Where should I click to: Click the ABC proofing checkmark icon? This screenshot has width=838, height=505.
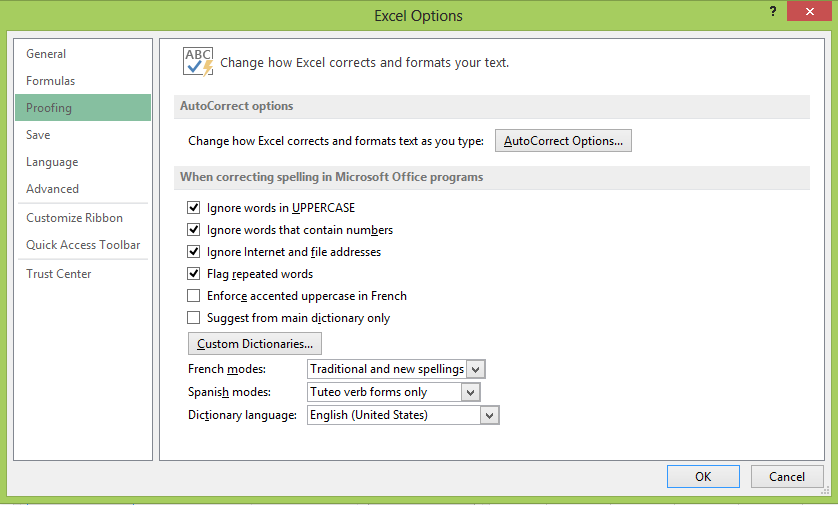(x=198, y=62)
